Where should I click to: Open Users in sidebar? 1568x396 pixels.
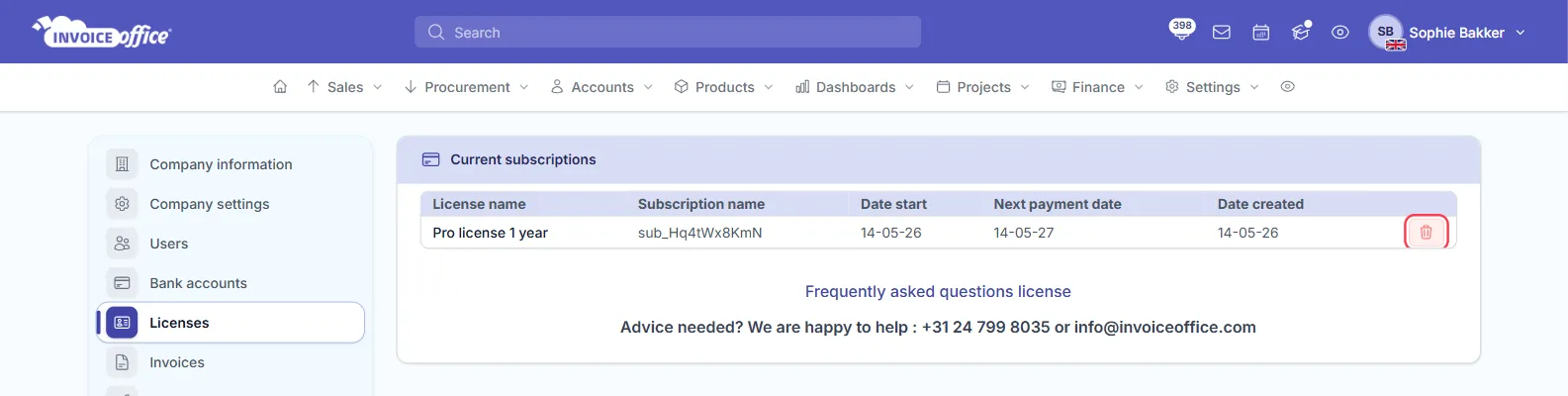(231, 244)
